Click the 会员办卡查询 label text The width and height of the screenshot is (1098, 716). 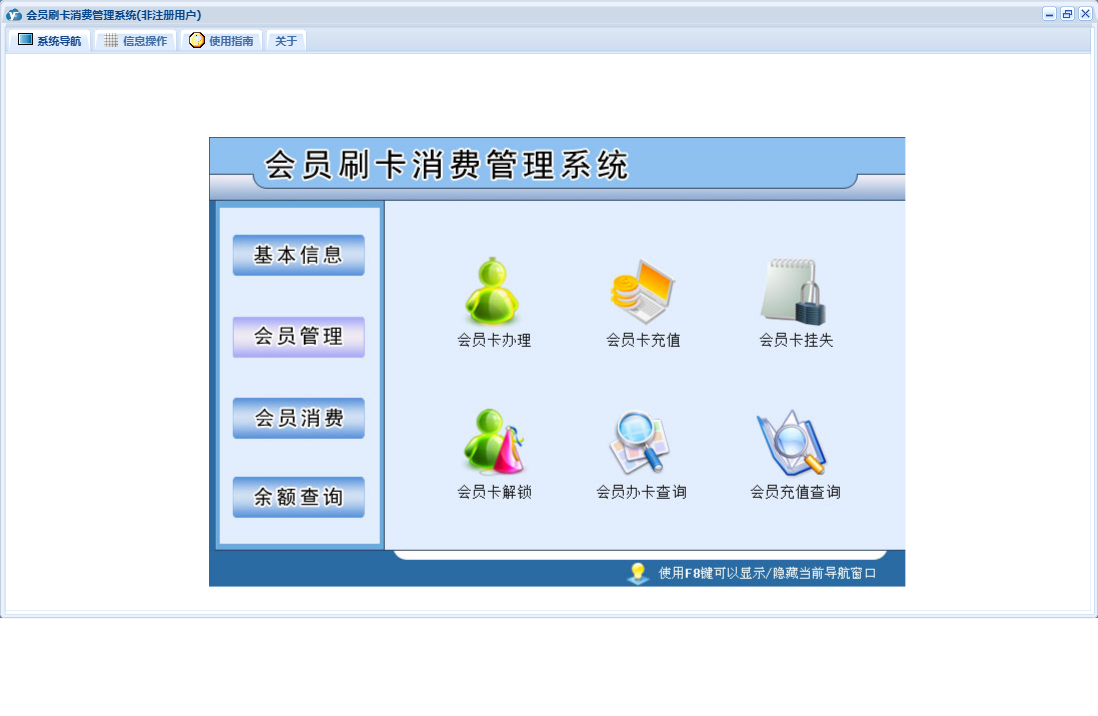(641, 493)
